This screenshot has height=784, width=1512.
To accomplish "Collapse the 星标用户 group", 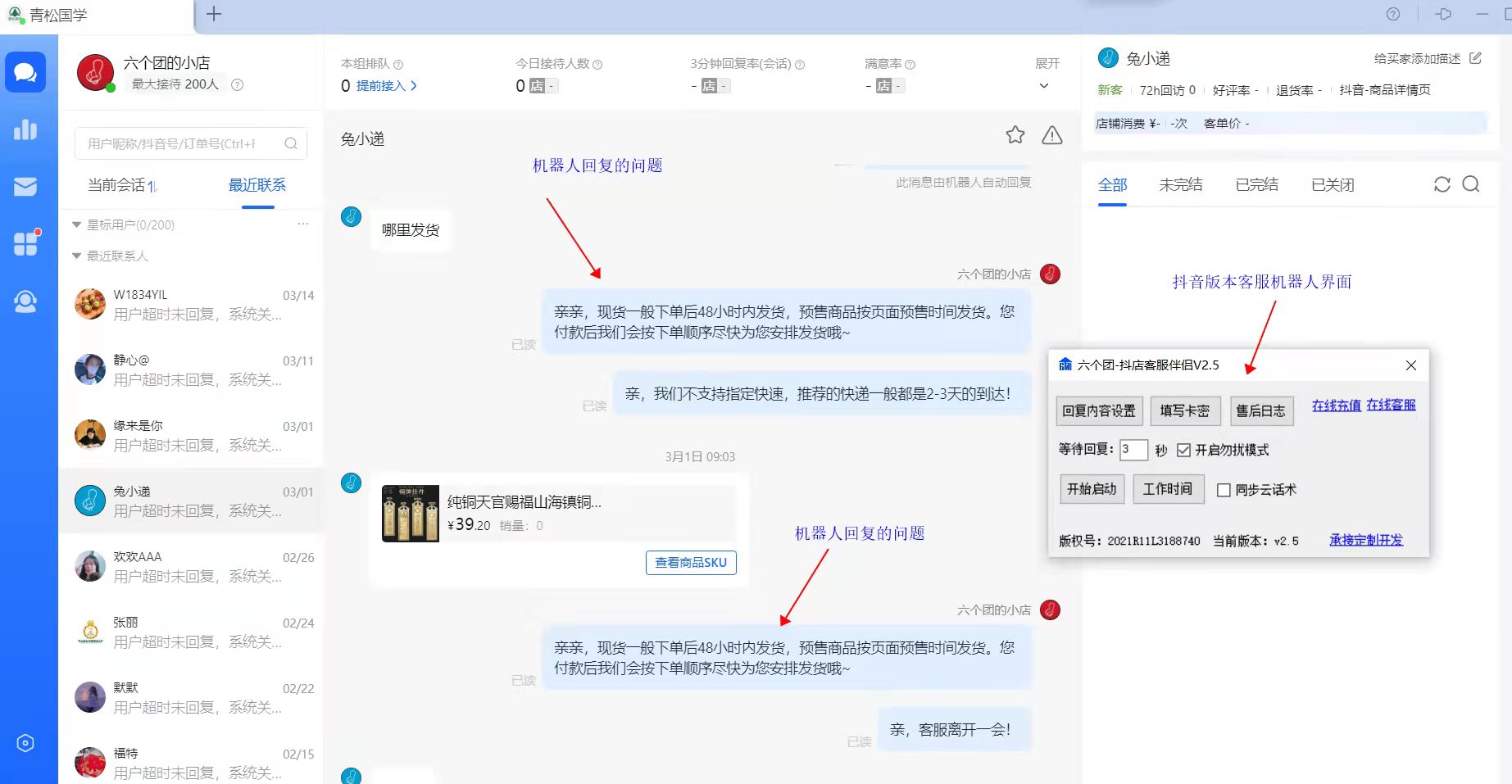I will [77, 224].
